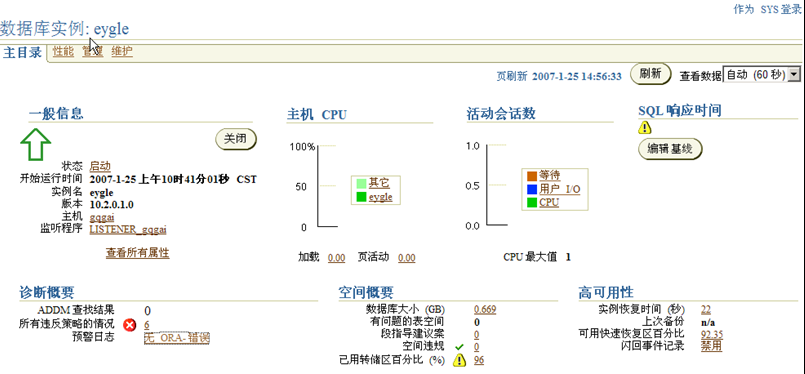The image size is (805, 374).
Task: Open the 禁用 flashback logging link
Action: tap(712, 346)
